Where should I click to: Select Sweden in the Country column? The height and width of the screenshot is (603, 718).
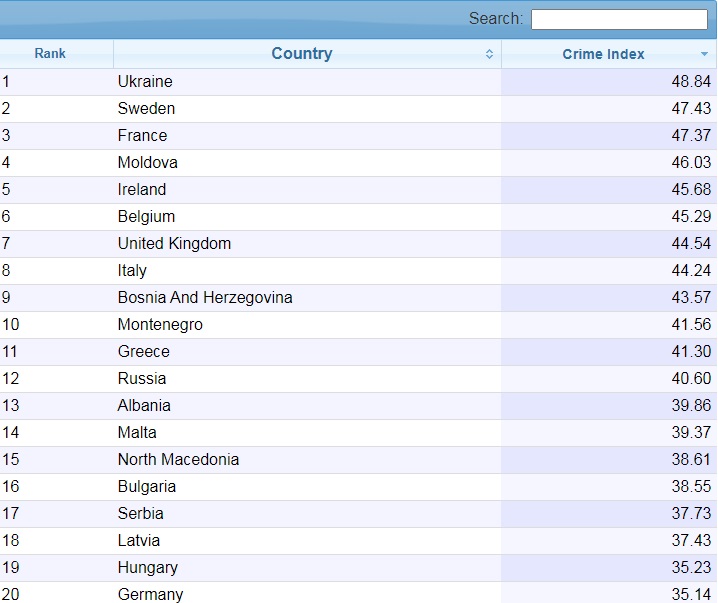[x=146, y=109]
